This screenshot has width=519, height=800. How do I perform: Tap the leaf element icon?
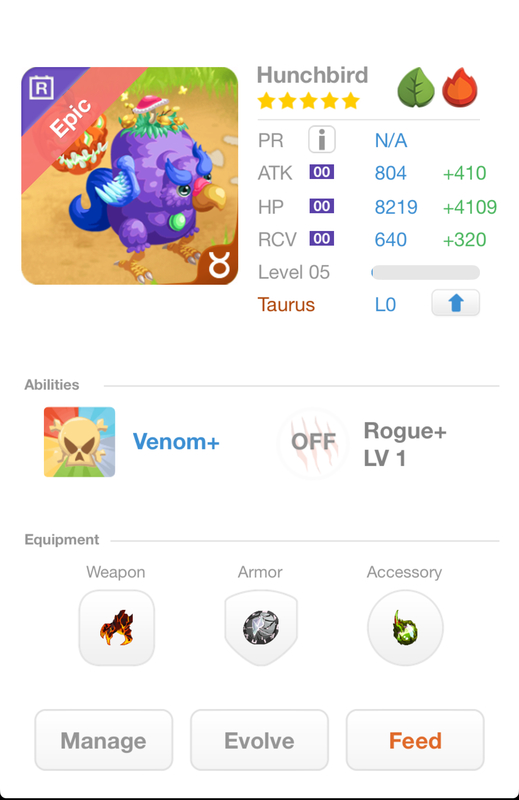pos(416,88)
